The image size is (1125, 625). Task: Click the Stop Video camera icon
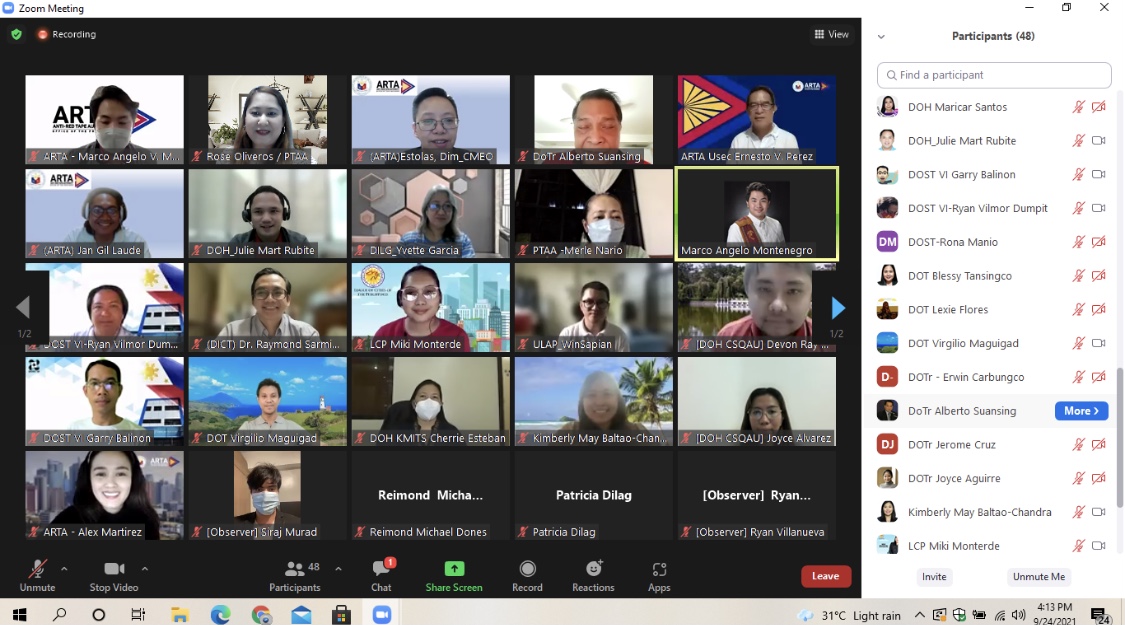pos(114,569)
